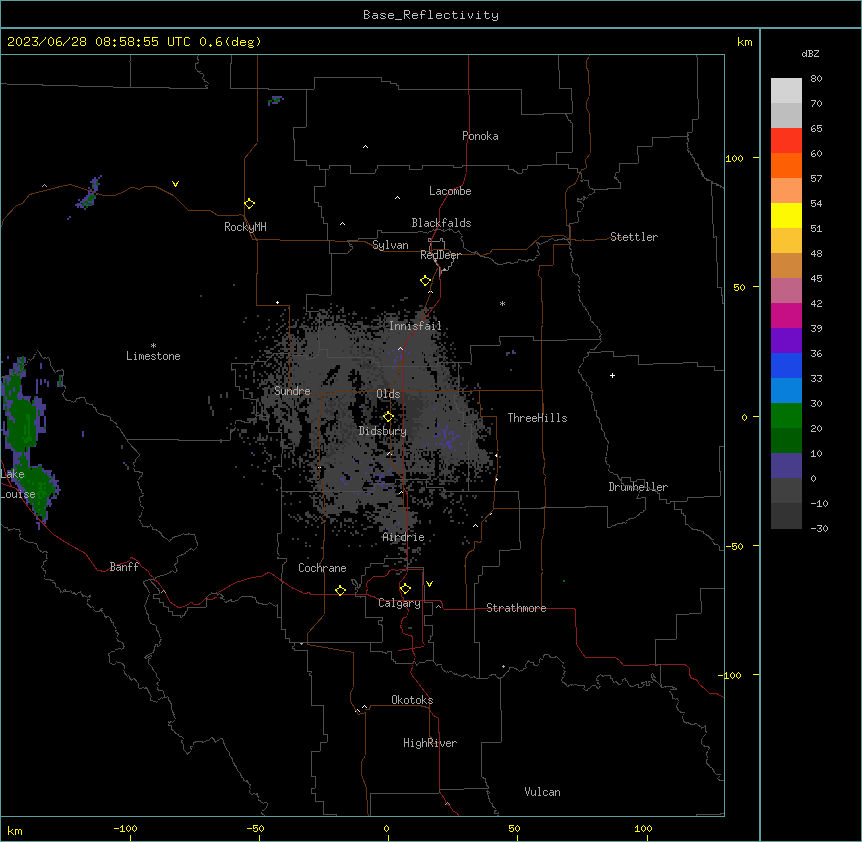Click the purple 36-39 dBZ legend swatch
This screenshot has height=842, width=862.
[x=786, y=340]
